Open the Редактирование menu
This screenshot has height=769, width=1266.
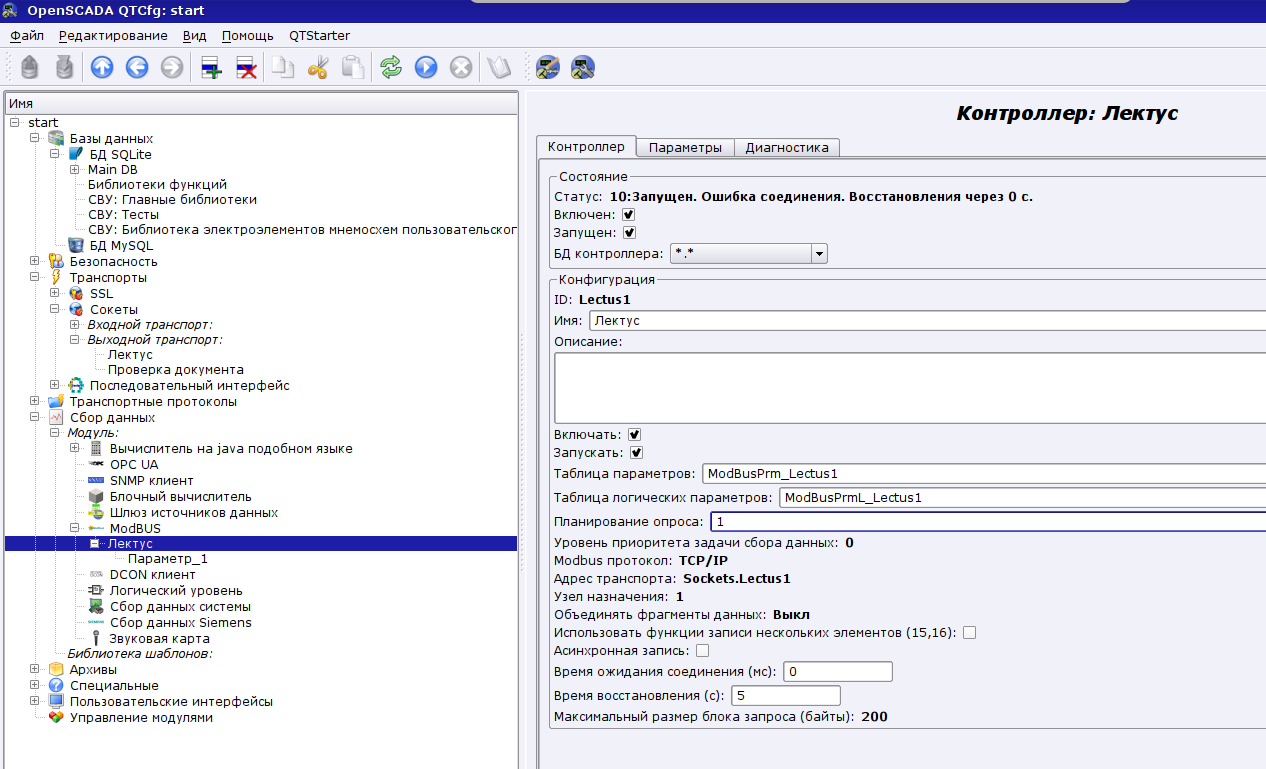[x=113, y=35]
